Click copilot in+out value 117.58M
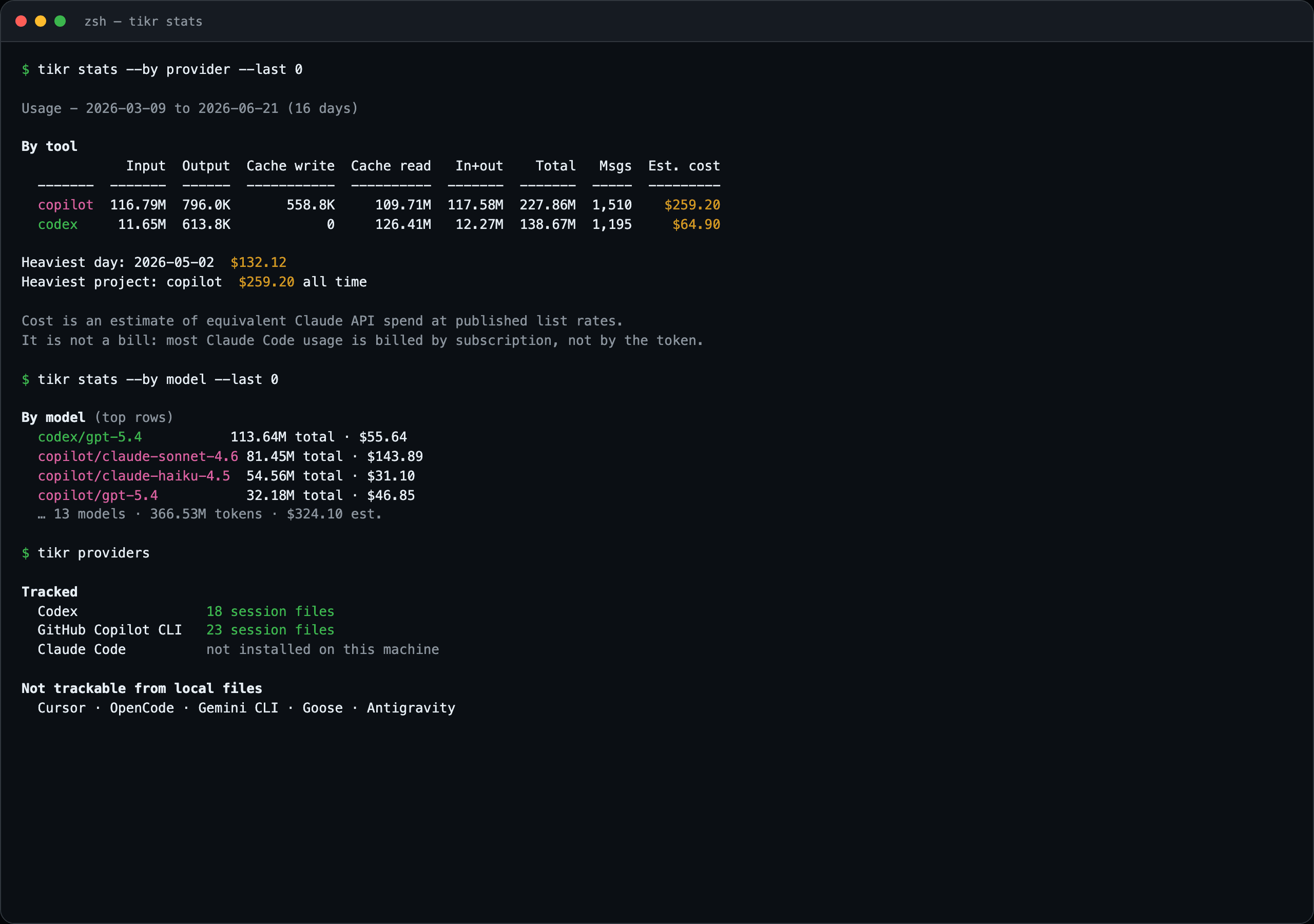Viewport: 1314px width, 924px height. coord(475,205)
